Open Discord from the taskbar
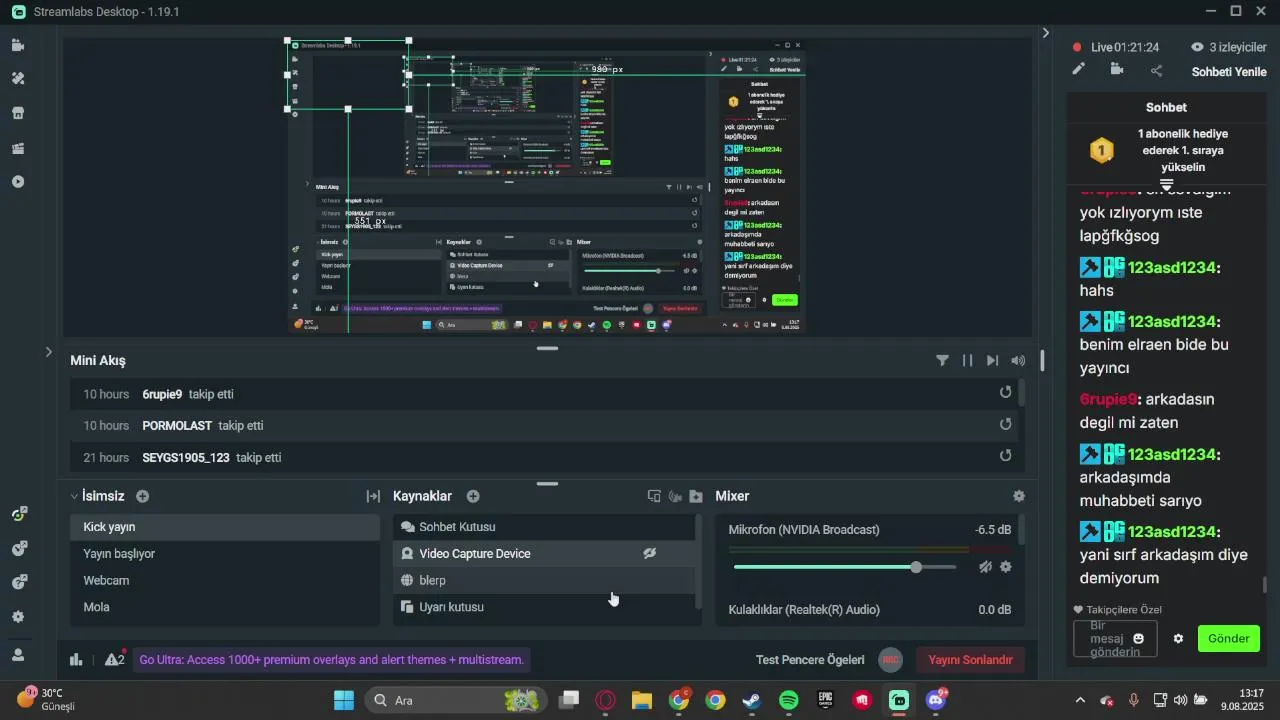Screen dimensions: 1280x720 click(936, 700)
